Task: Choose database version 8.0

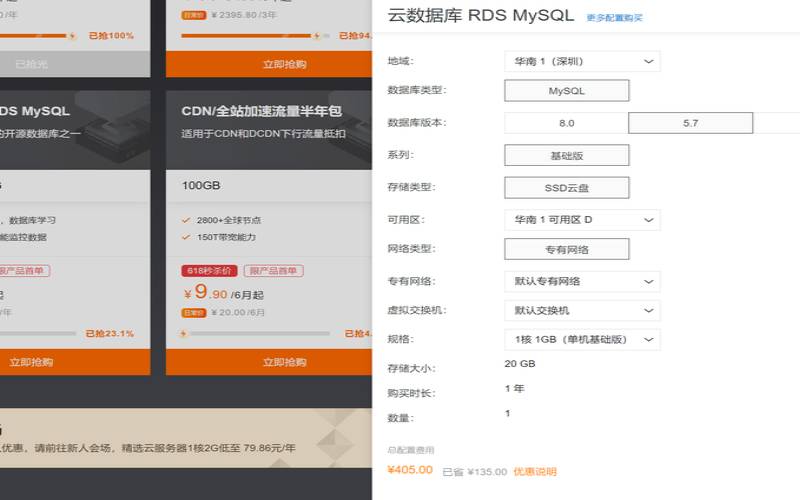Action: 566,123
